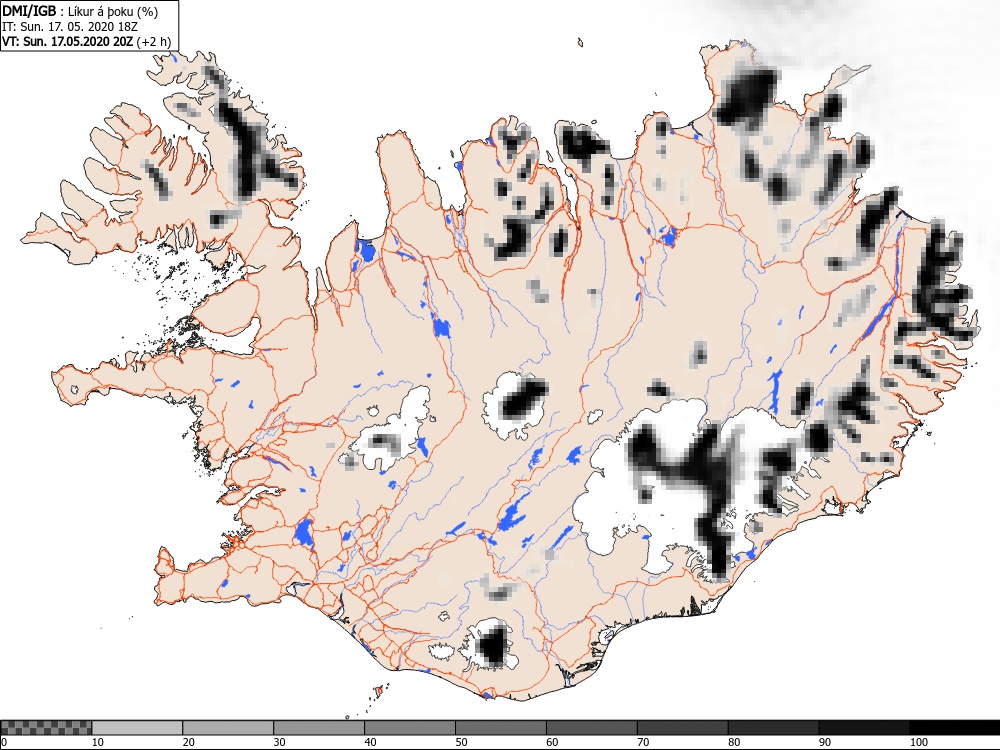Image resolution: width=1000 pixels, height=750 pixels.
Task: Click the legend label '50'
Action: pos(461,742)
